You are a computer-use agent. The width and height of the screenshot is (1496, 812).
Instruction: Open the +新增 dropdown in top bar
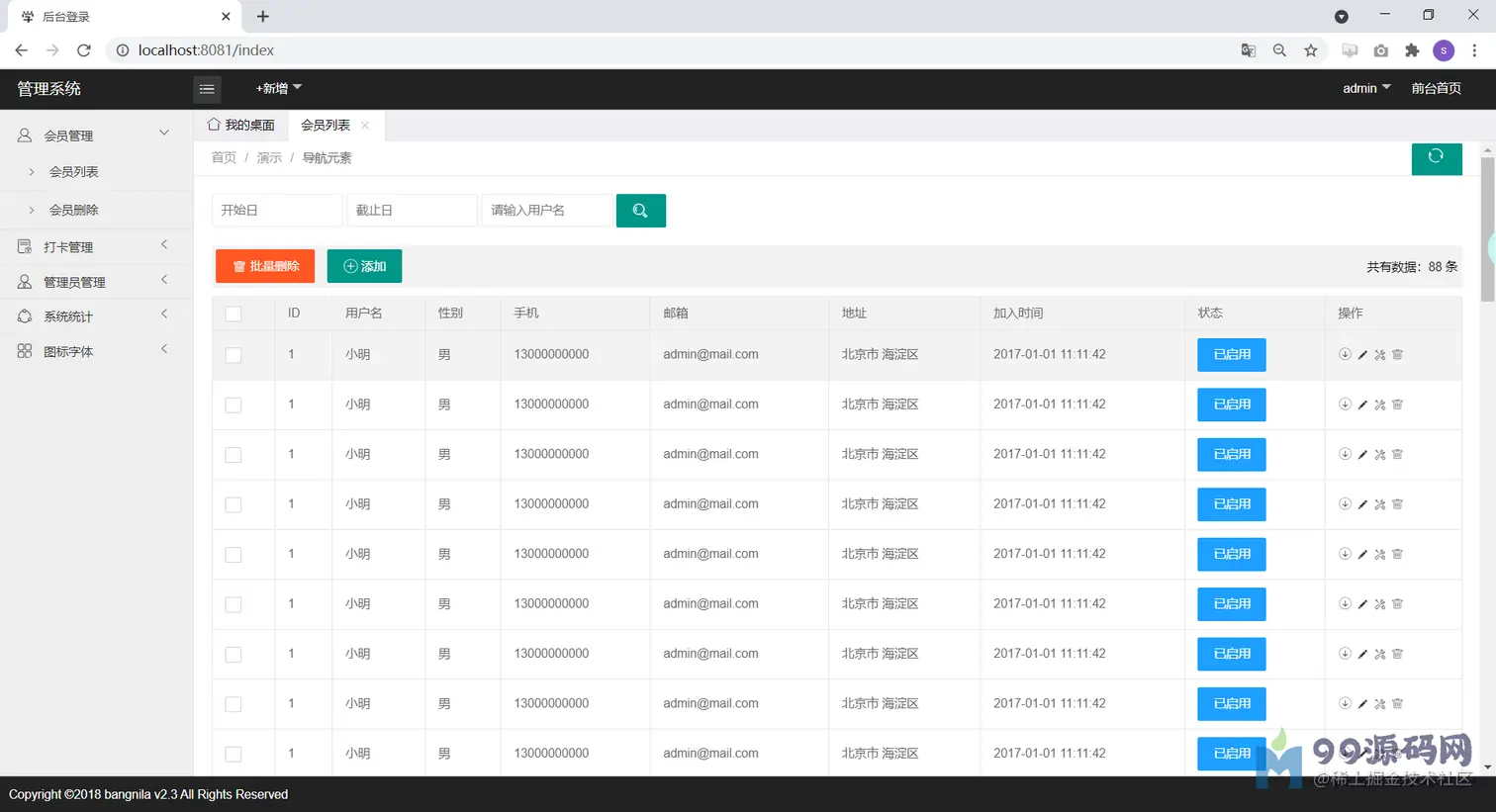[278, 88]
